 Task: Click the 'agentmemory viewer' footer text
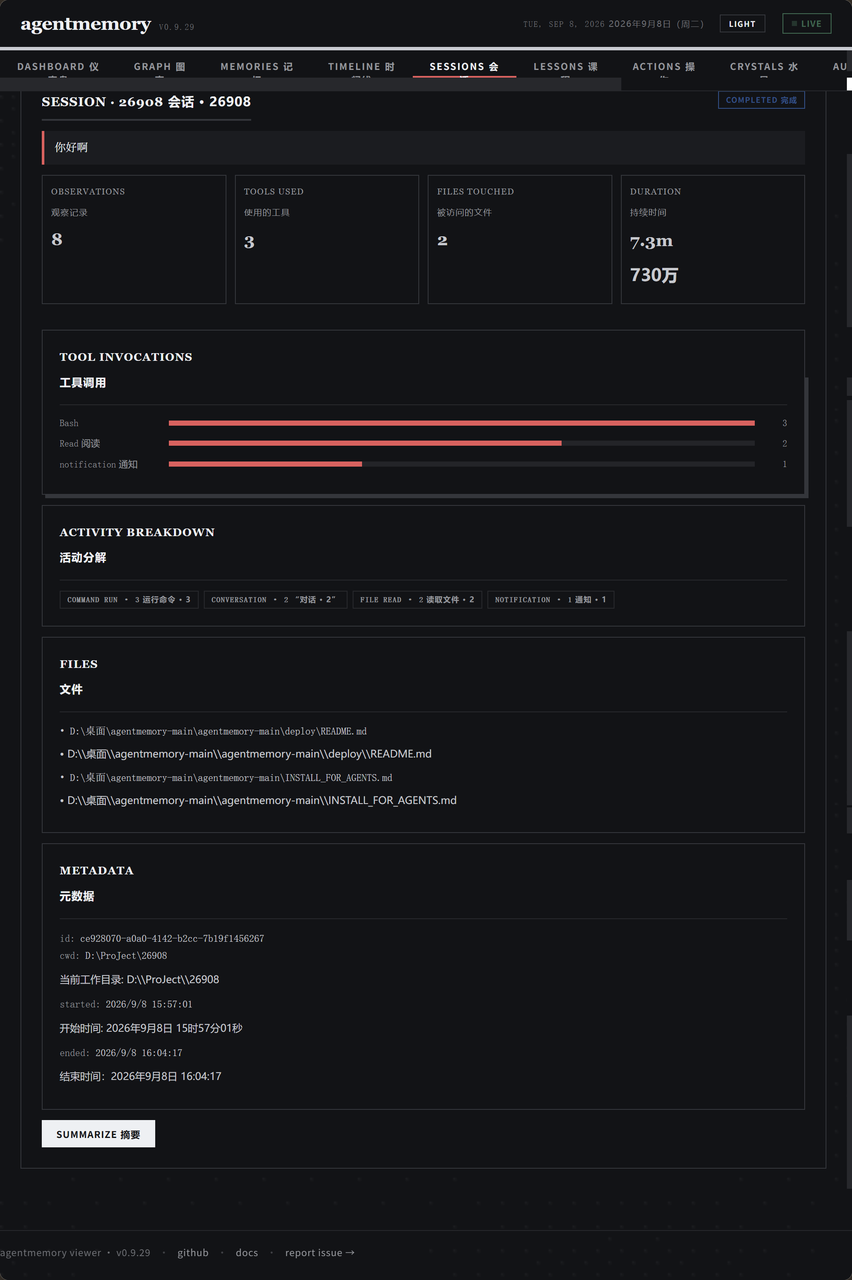51,1253
